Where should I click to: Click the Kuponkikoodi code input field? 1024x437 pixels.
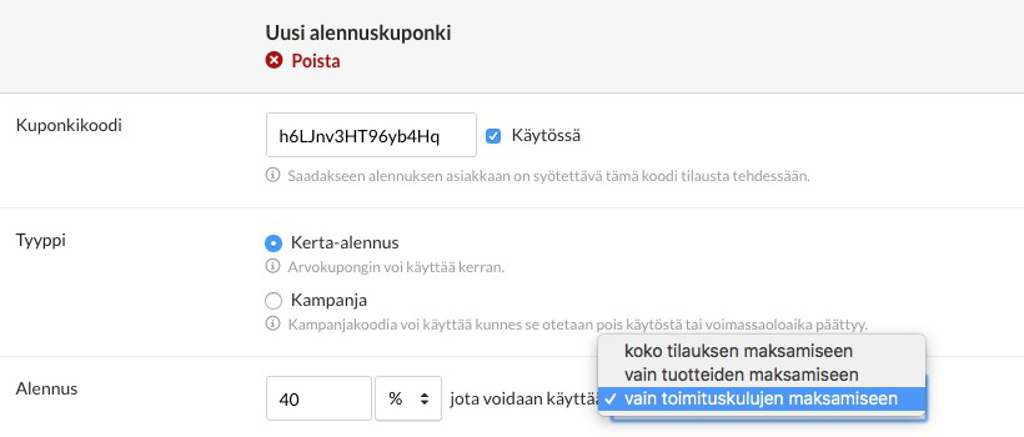[x=371, y=135]
